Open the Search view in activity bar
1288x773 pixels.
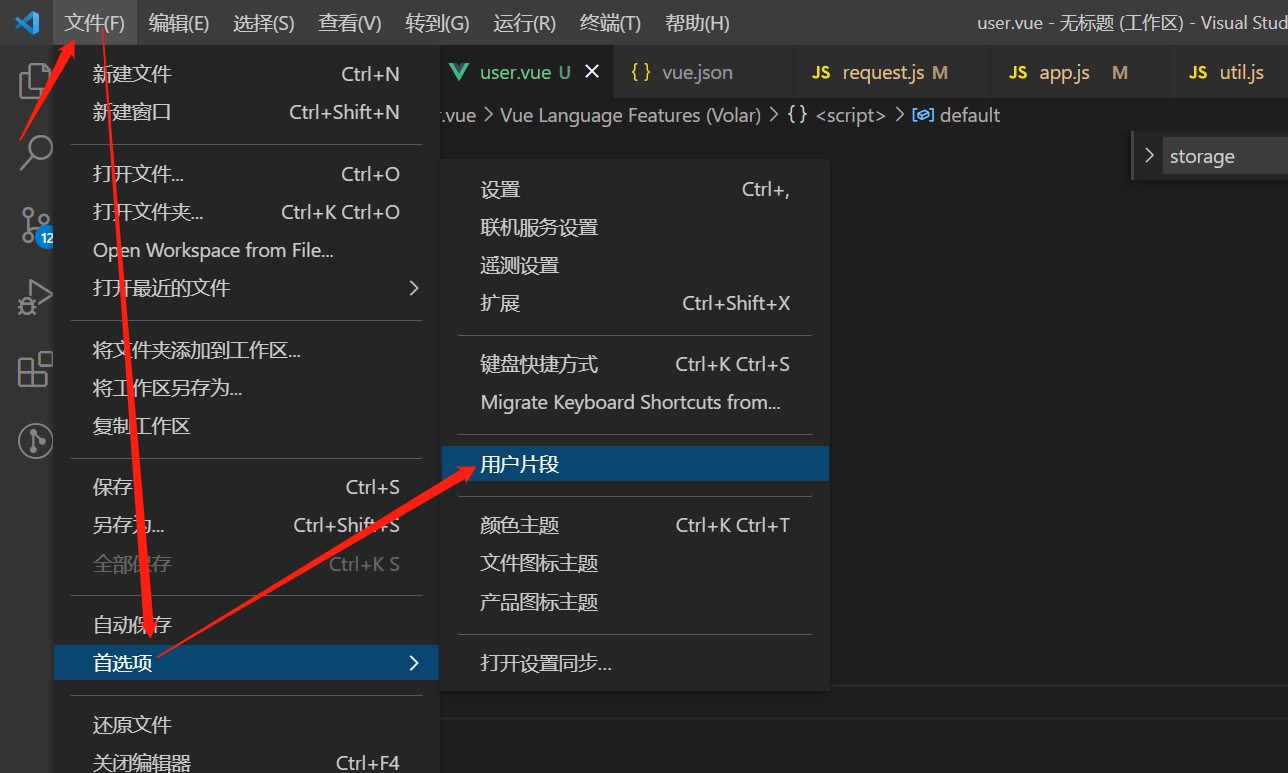(x=35, y=153)
